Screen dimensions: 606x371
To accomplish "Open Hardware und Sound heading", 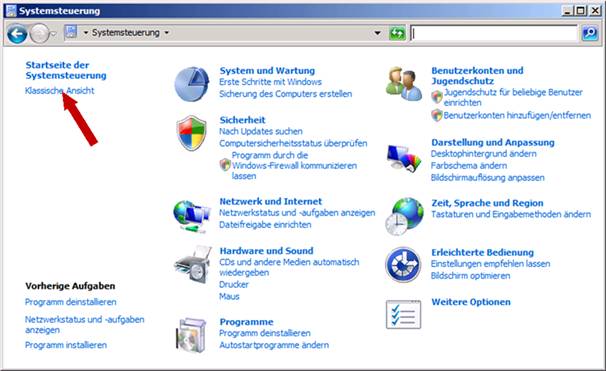I will (266, 250).
